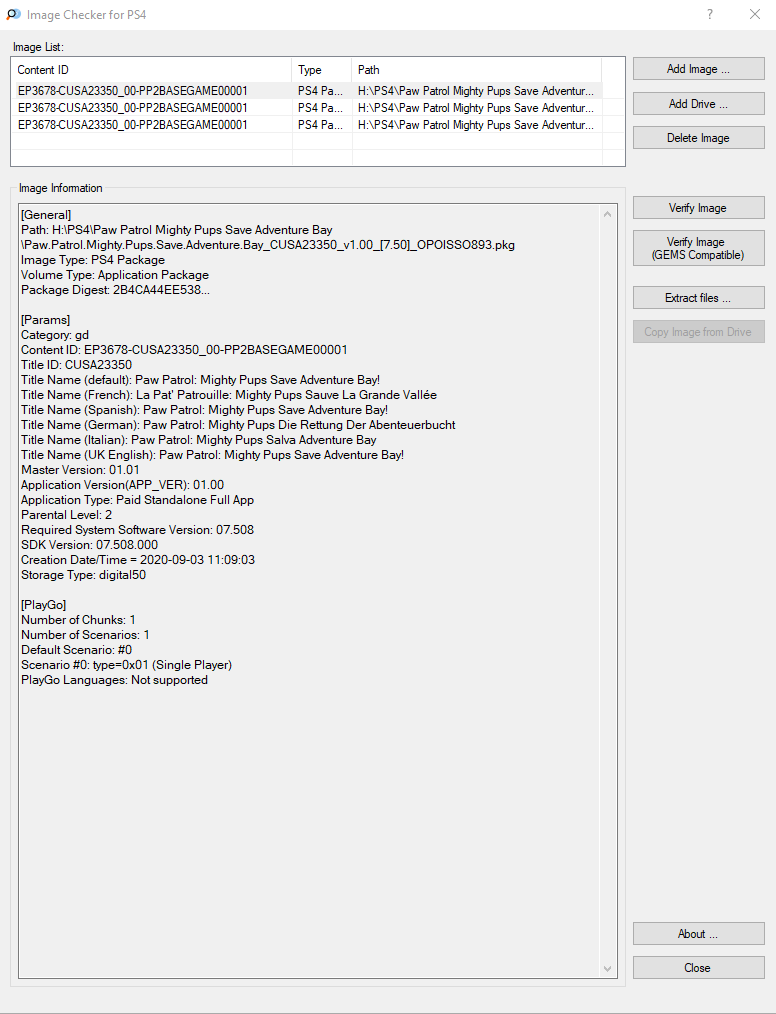Viewport: 776px width, 1014px height.
Task: Click the Close button at bottom
Action: click(x=698, y=968)
